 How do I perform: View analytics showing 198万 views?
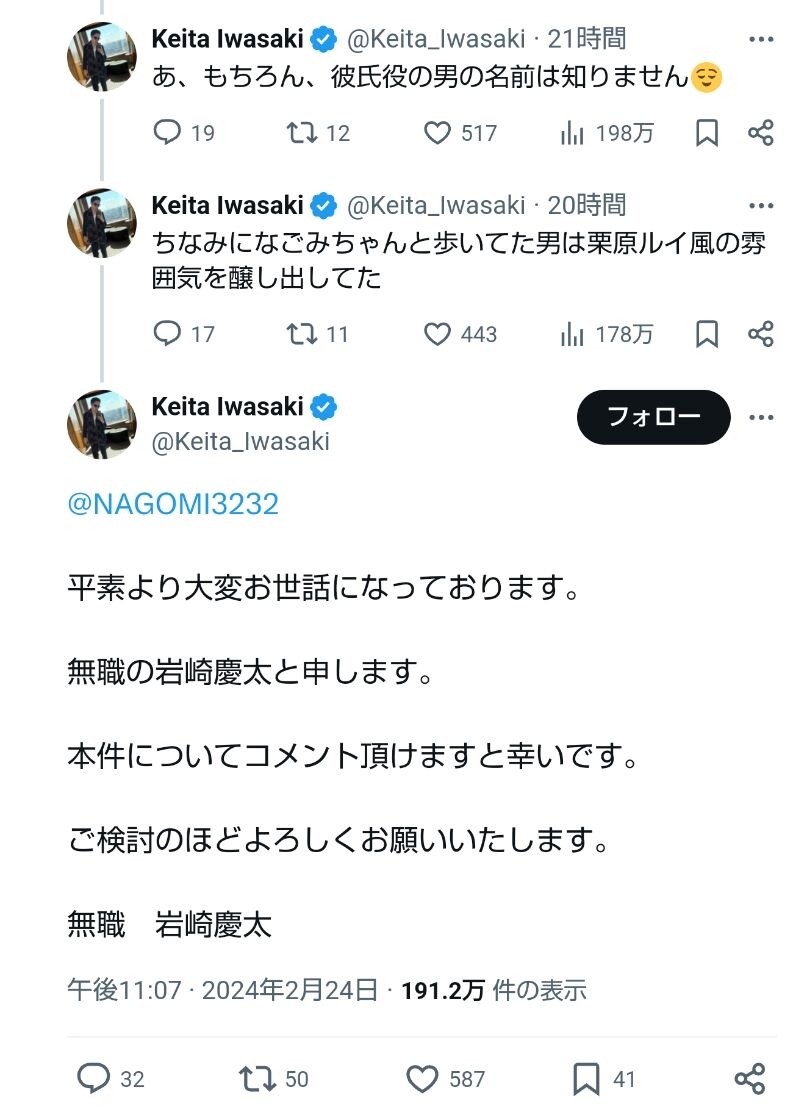coord(573,133)
